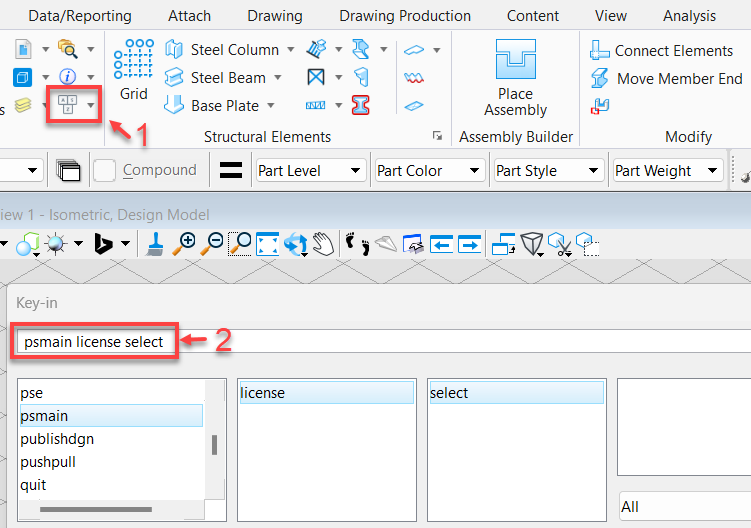
Task: Activate the Fit View icon
Action: click(267, 244)
